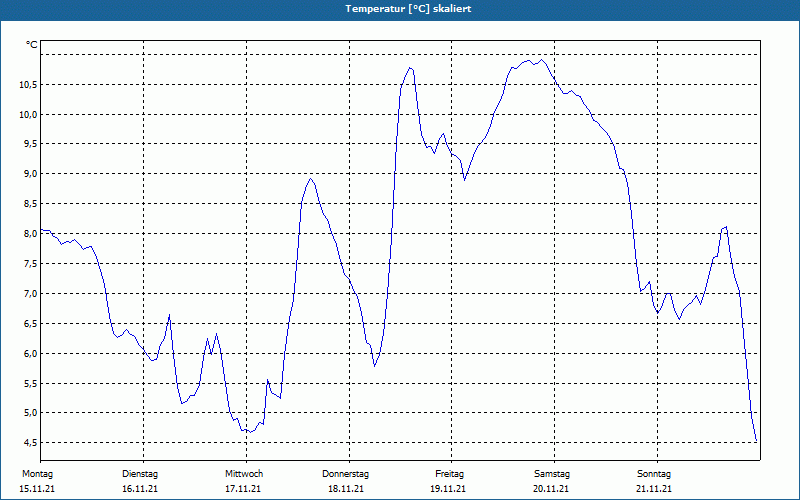Click the 6,5 y-axis label
800x500 pixels.
(x=31, y=323)
